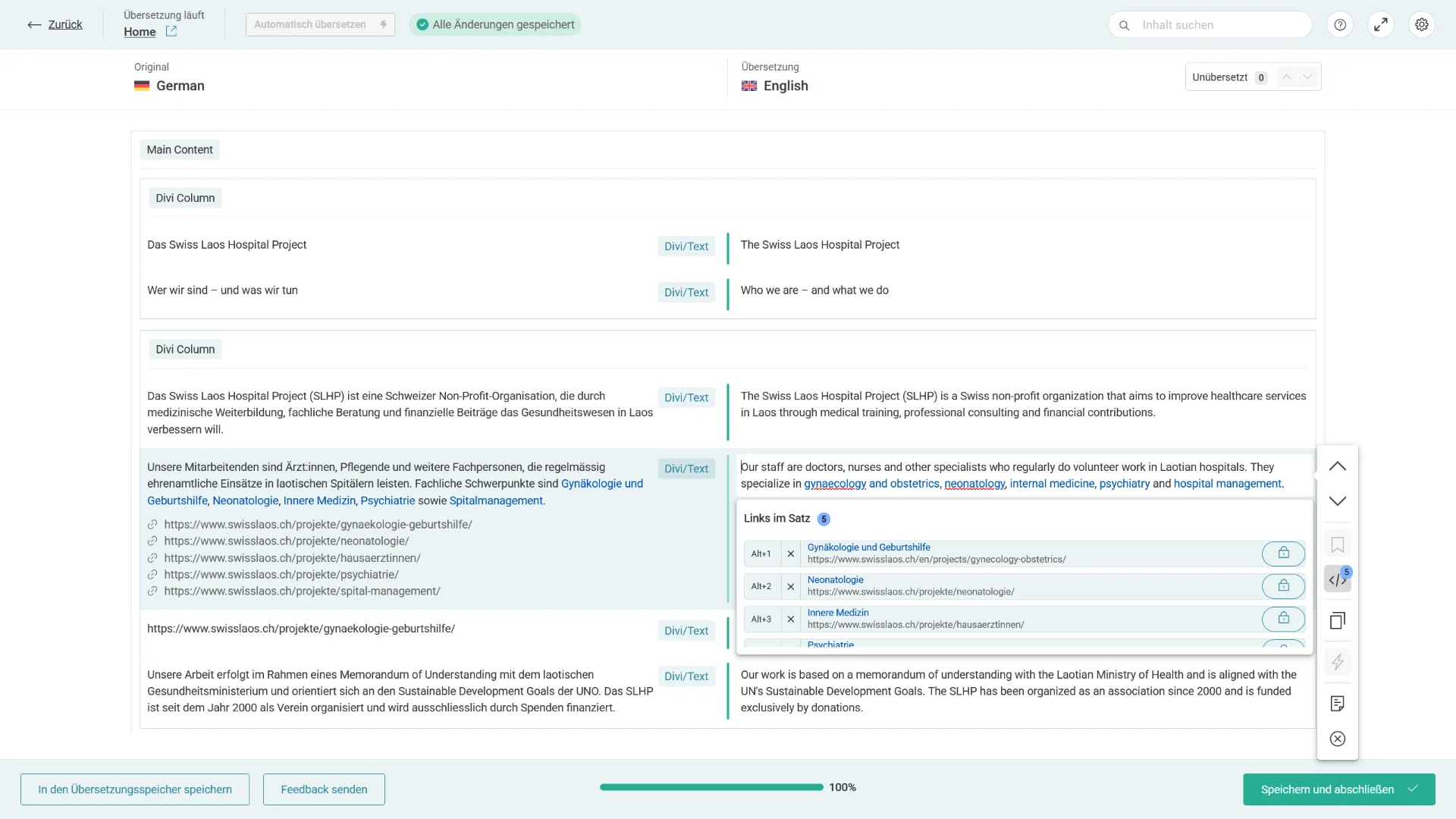
Task: Click 'hospital management' link in English translation
Action: coord(1227,484)
